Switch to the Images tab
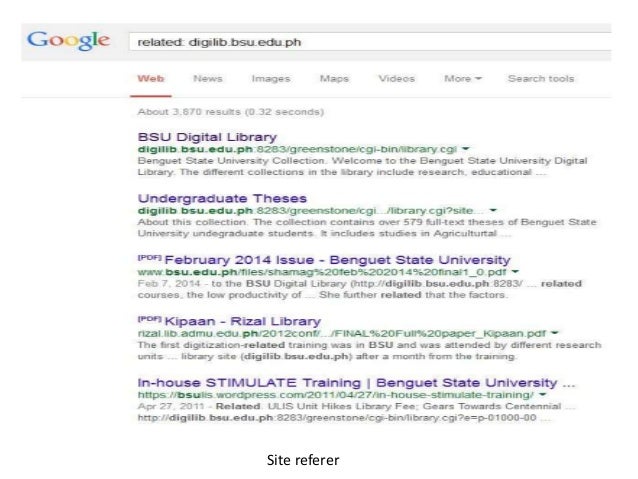The height and width of the screenshot is (479, 638). point(271,79)
